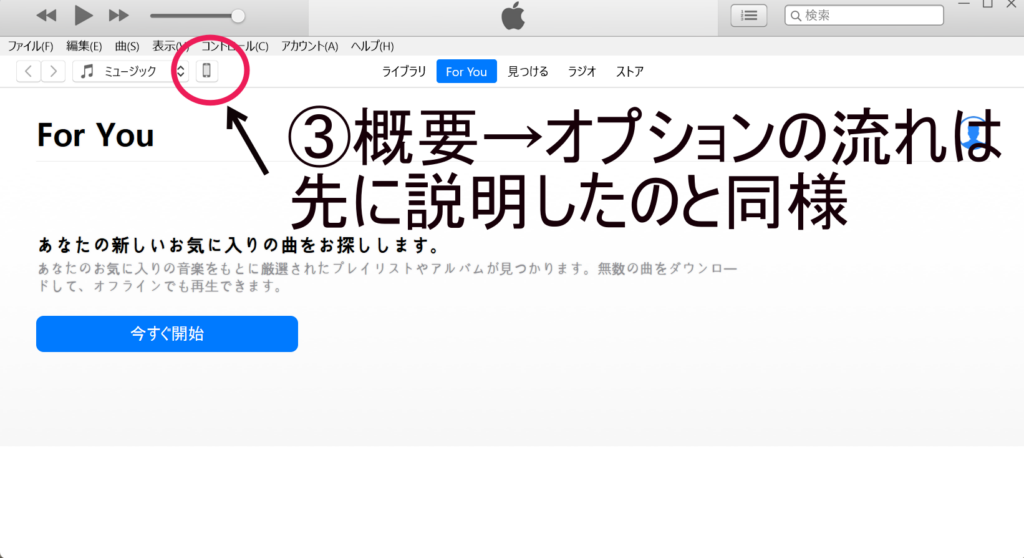Screen dimensions: 1024x558
Task: Open the ファイル(F) menu
Action: tap(30, 46)
